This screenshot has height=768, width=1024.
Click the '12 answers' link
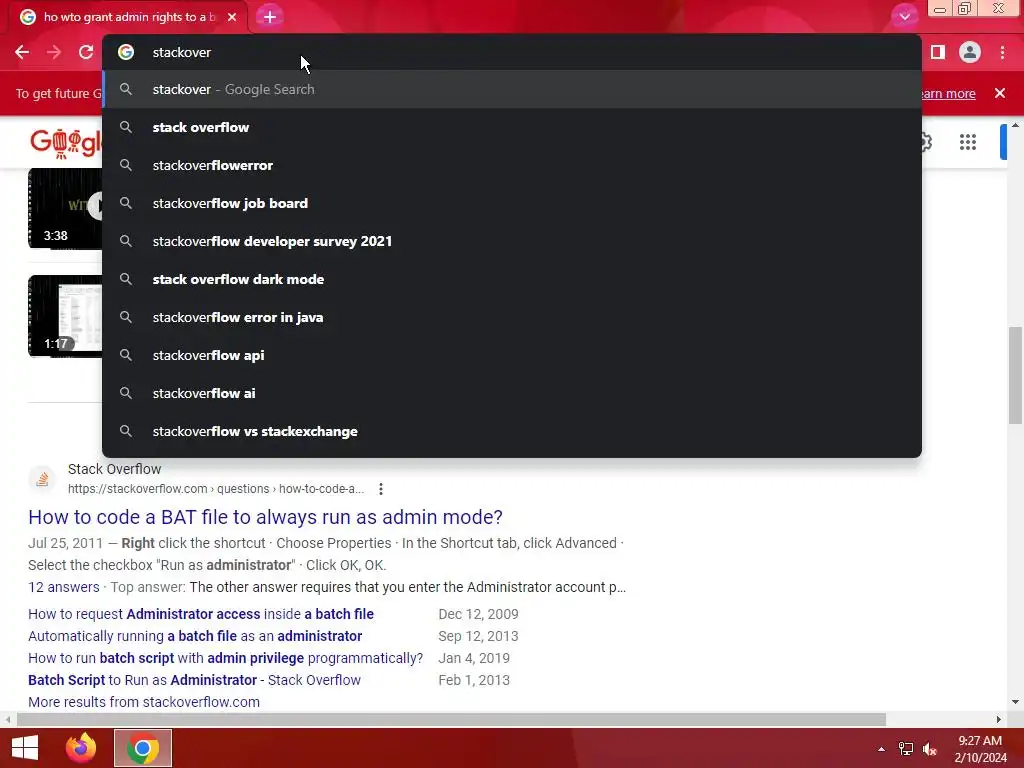(x=64, y=587)
